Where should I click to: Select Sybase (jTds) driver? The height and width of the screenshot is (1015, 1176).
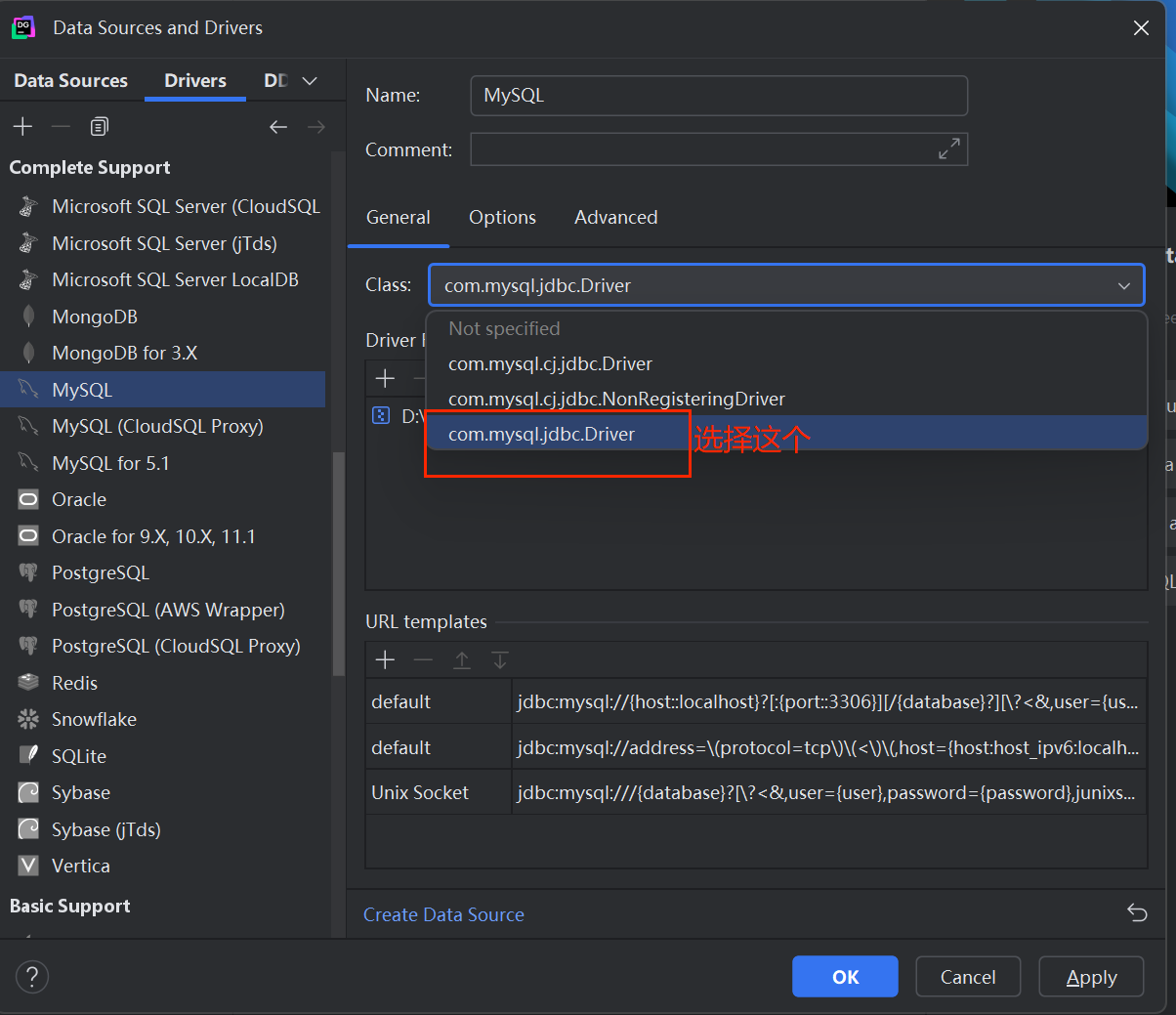[x=162, y=829]
